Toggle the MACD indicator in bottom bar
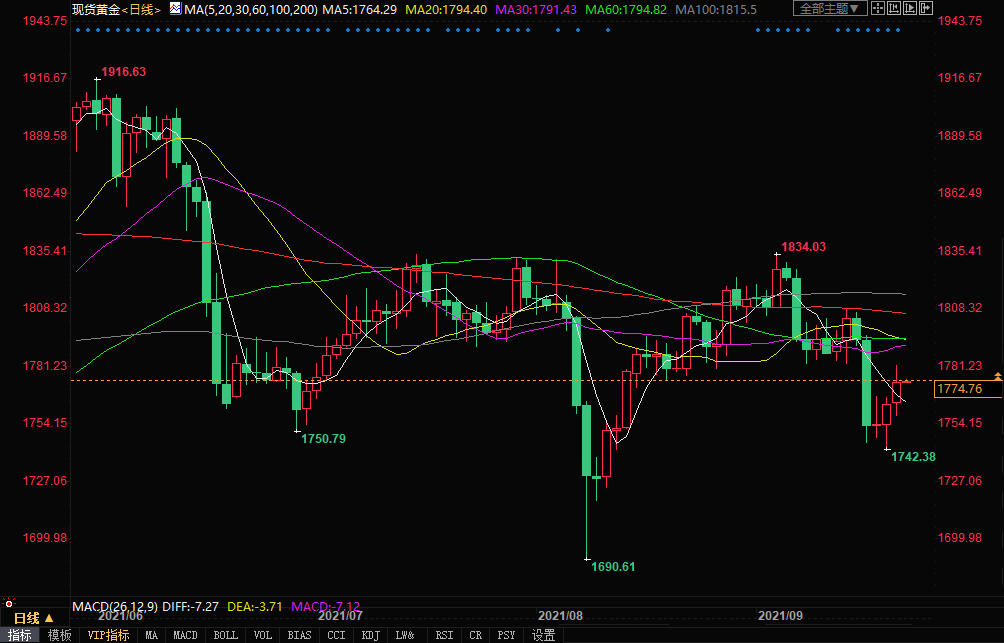Screen dimensions: 1004x643 [x=185, y=635]
